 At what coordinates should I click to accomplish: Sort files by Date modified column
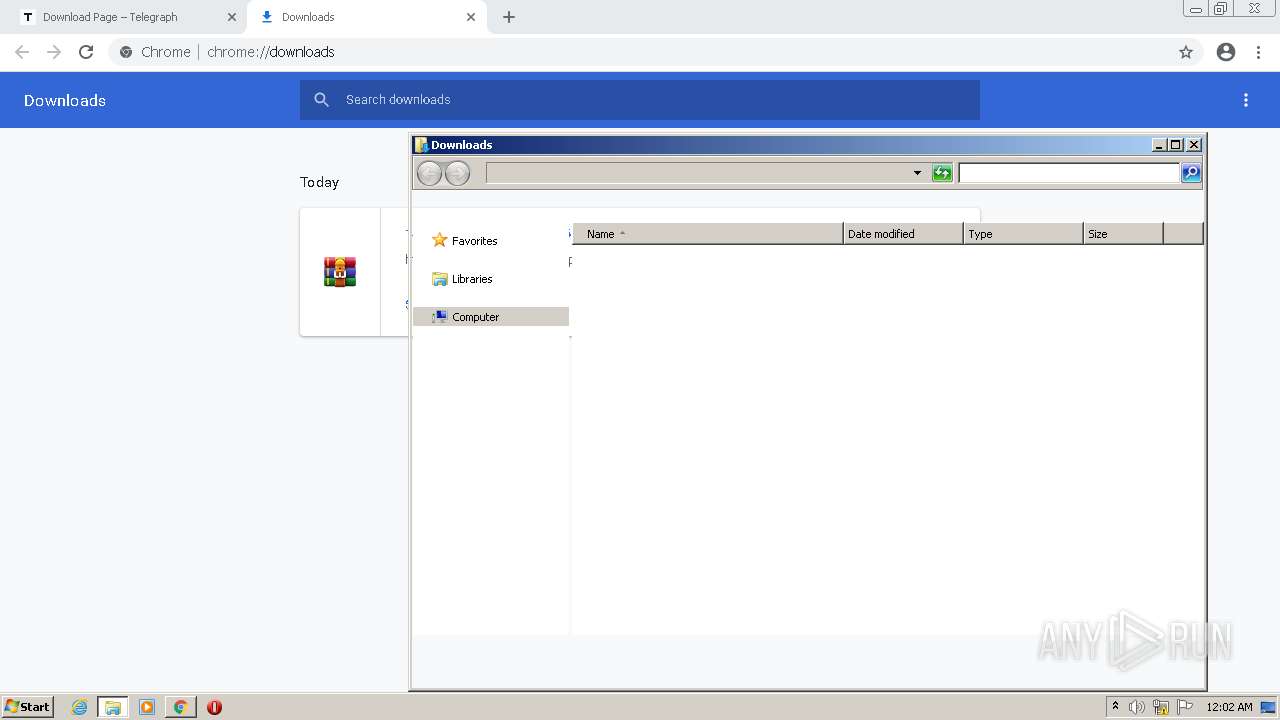[904, 234]
